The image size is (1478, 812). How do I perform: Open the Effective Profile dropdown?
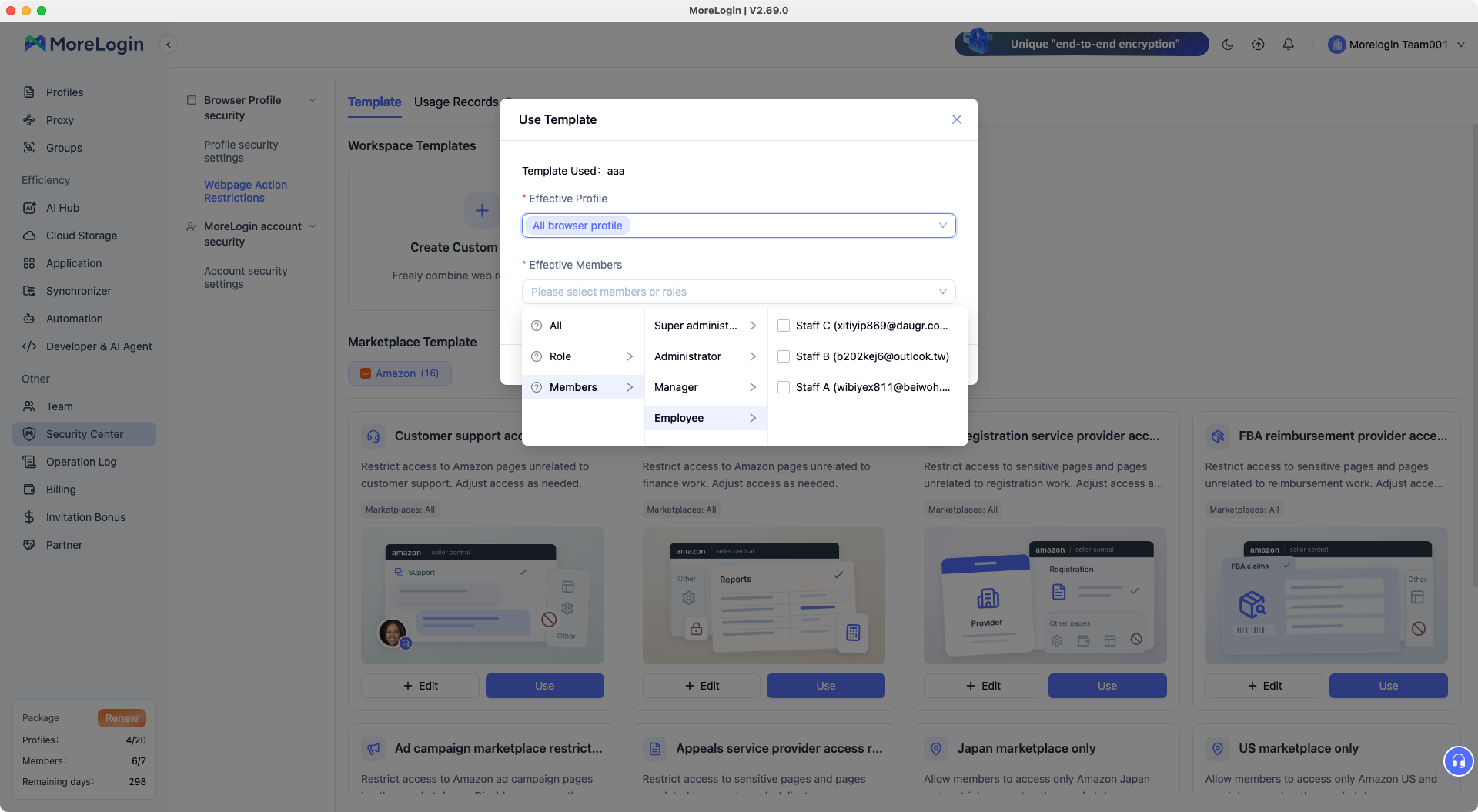click(x=739, y=226)
